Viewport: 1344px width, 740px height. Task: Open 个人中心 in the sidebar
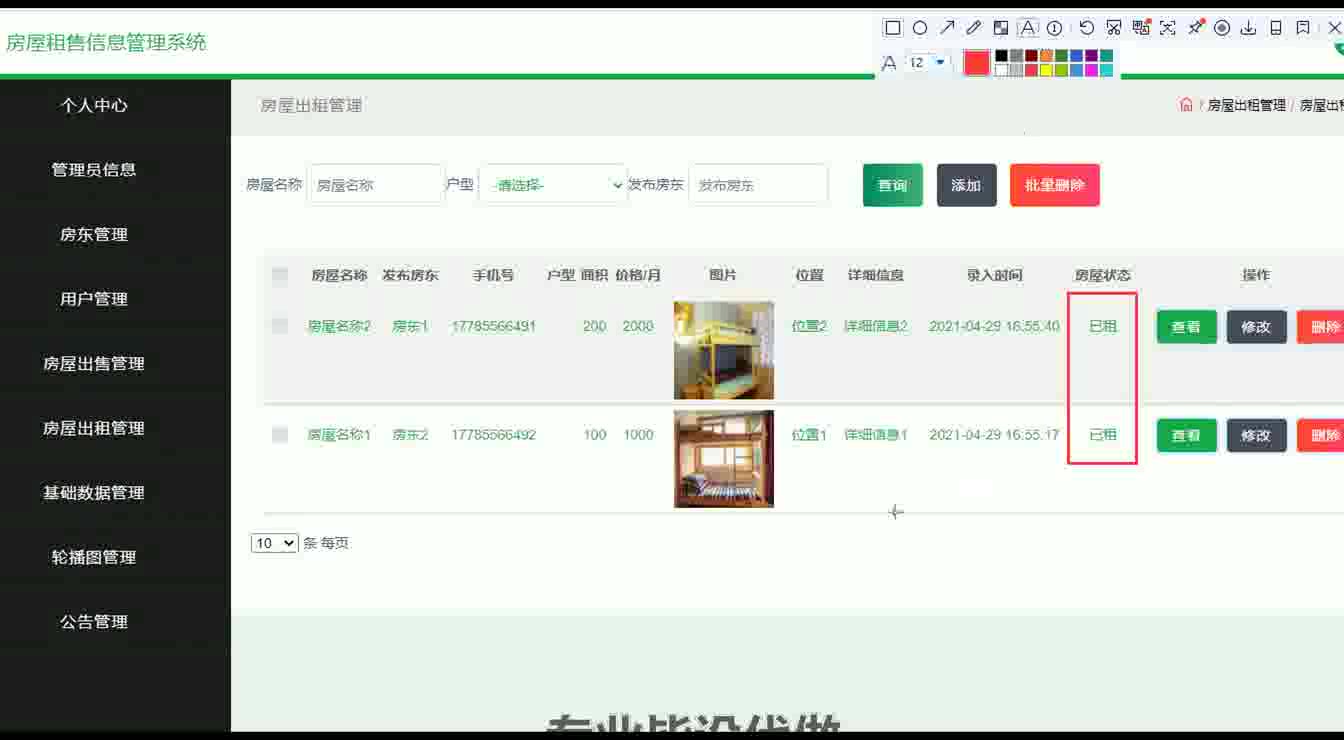coord(94,105)
